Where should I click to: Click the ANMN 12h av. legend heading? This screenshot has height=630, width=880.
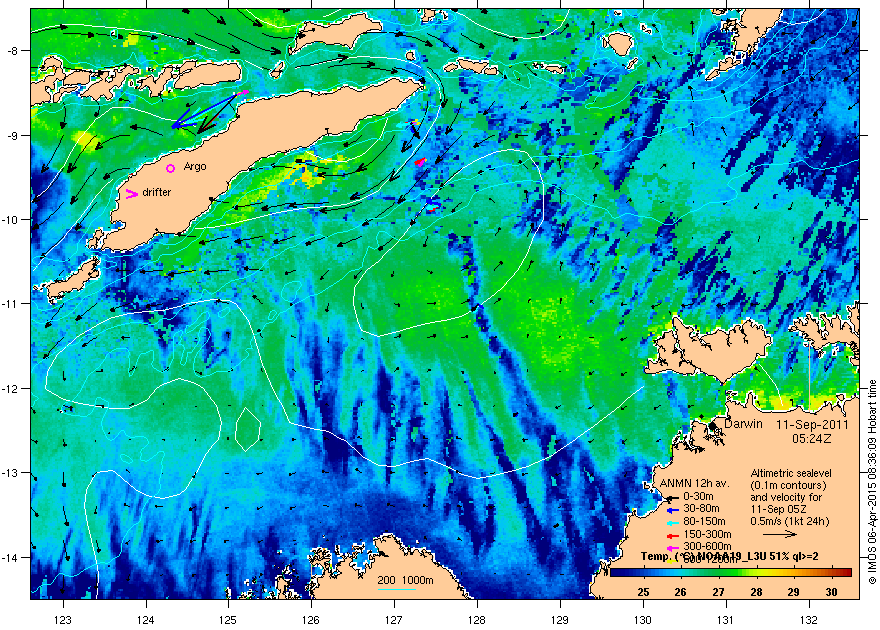(694, 483)
